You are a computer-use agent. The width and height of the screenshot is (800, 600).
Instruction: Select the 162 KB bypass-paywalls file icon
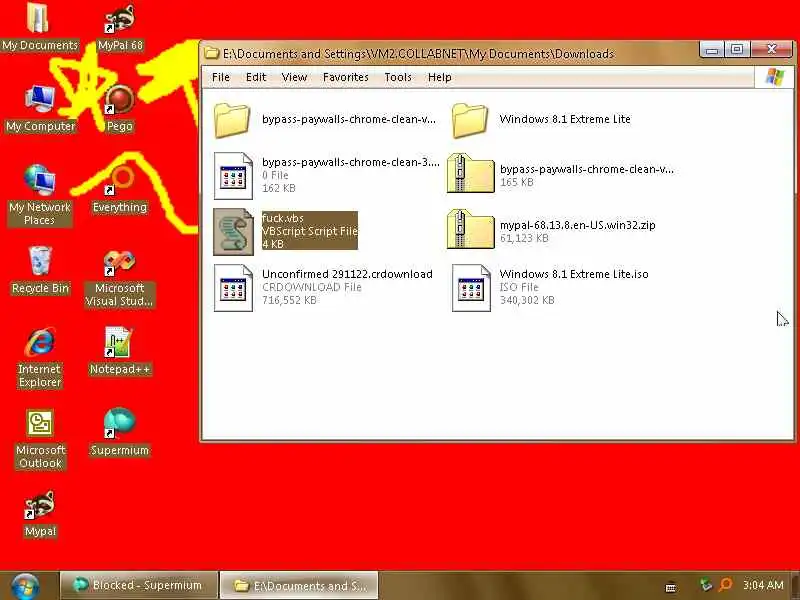[x=233, y=176]
